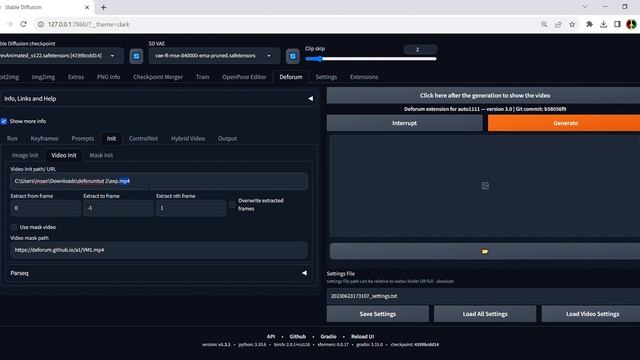Screen dimensions: 640x360
Task: Select the Deforum tab
Action: 291,77
